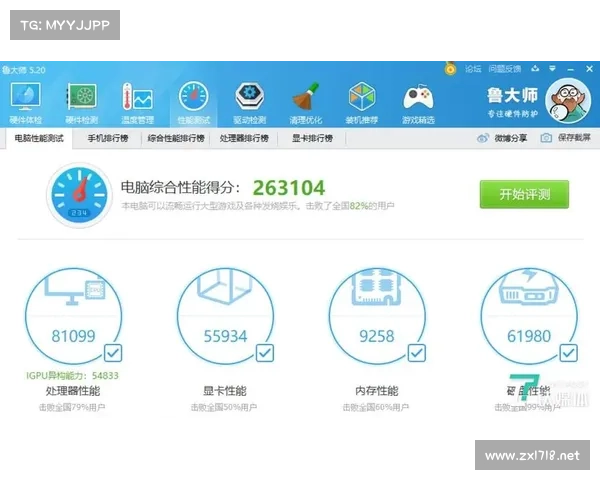
Task: Switch to the 处理器排行榜 tab
Action: pos(244,138)
